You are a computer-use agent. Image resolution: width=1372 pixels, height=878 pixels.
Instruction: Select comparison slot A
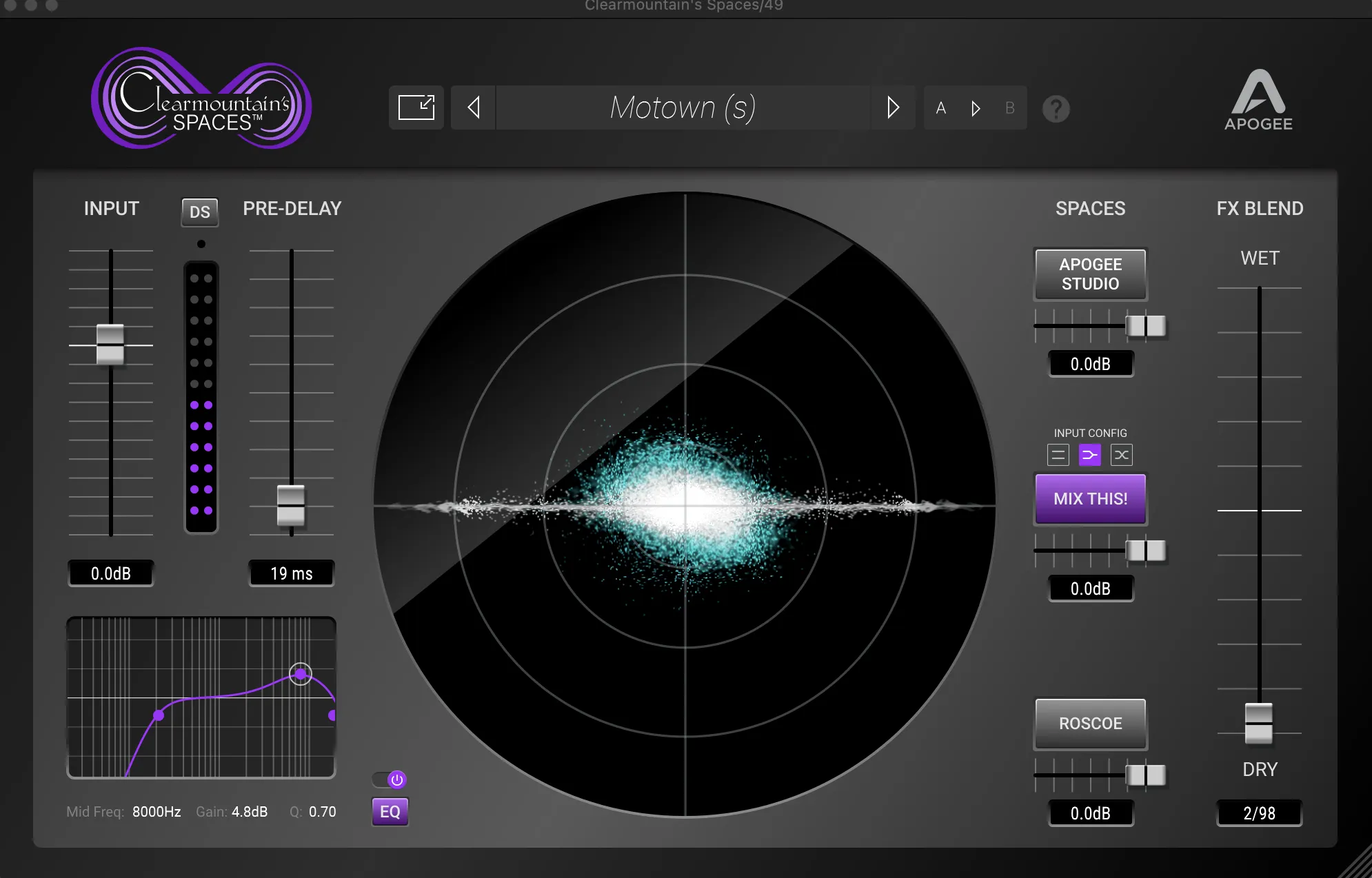[x=940, y=108]
